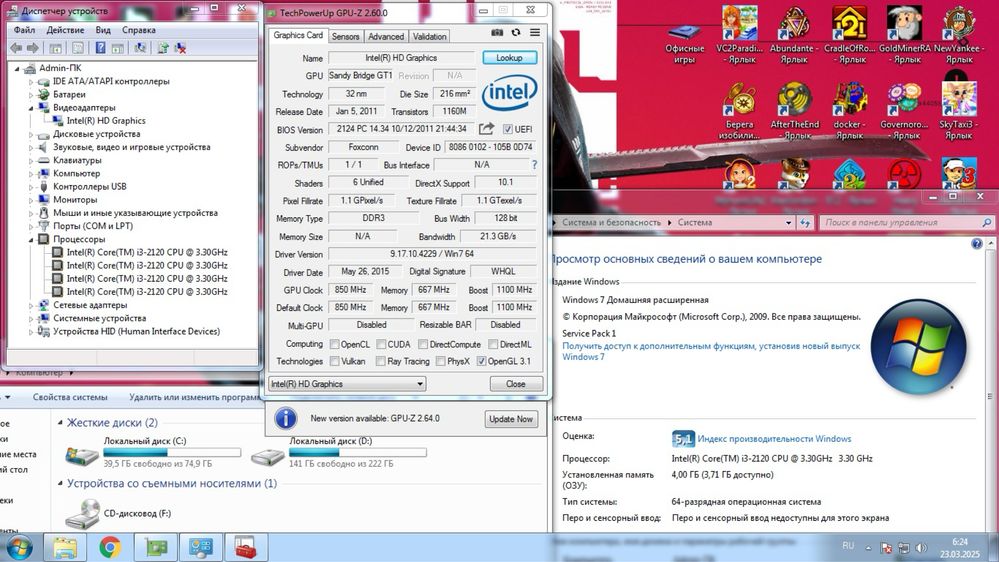999x562 pixels.
Task: Collapse Жесткие диски group in Explorer
Action: pyautogui.click(x=61, y=422)
